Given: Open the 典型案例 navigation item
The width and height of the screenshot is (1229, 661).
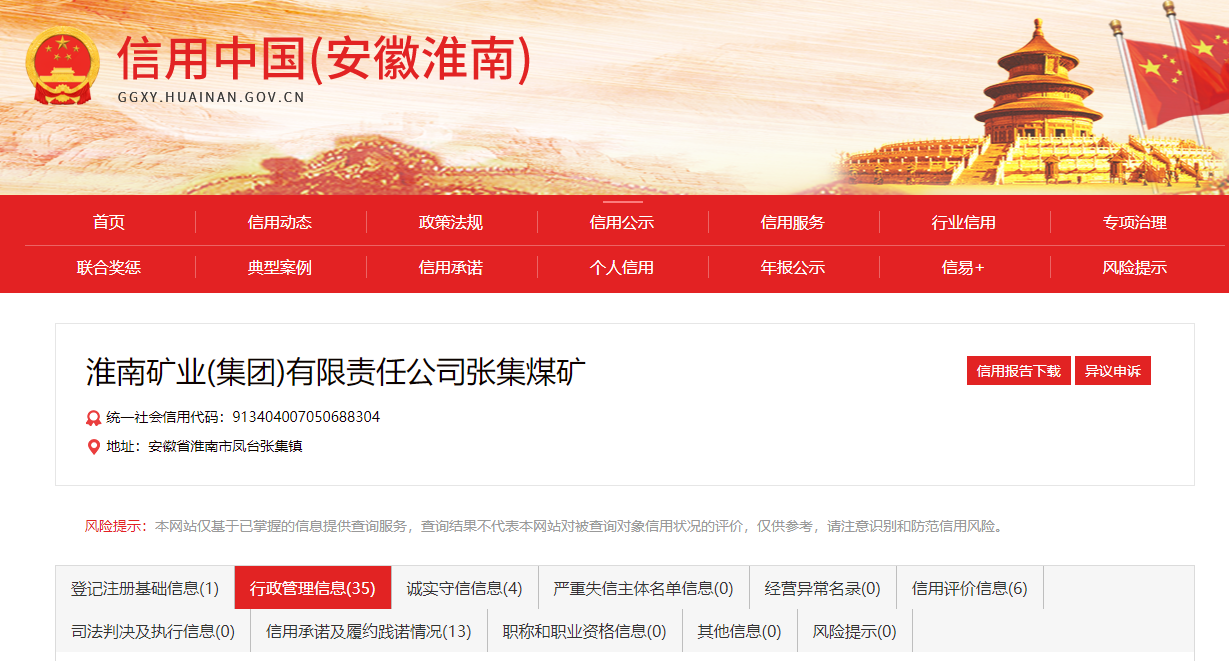Looking at the screenshot, I should coord(280,267).
